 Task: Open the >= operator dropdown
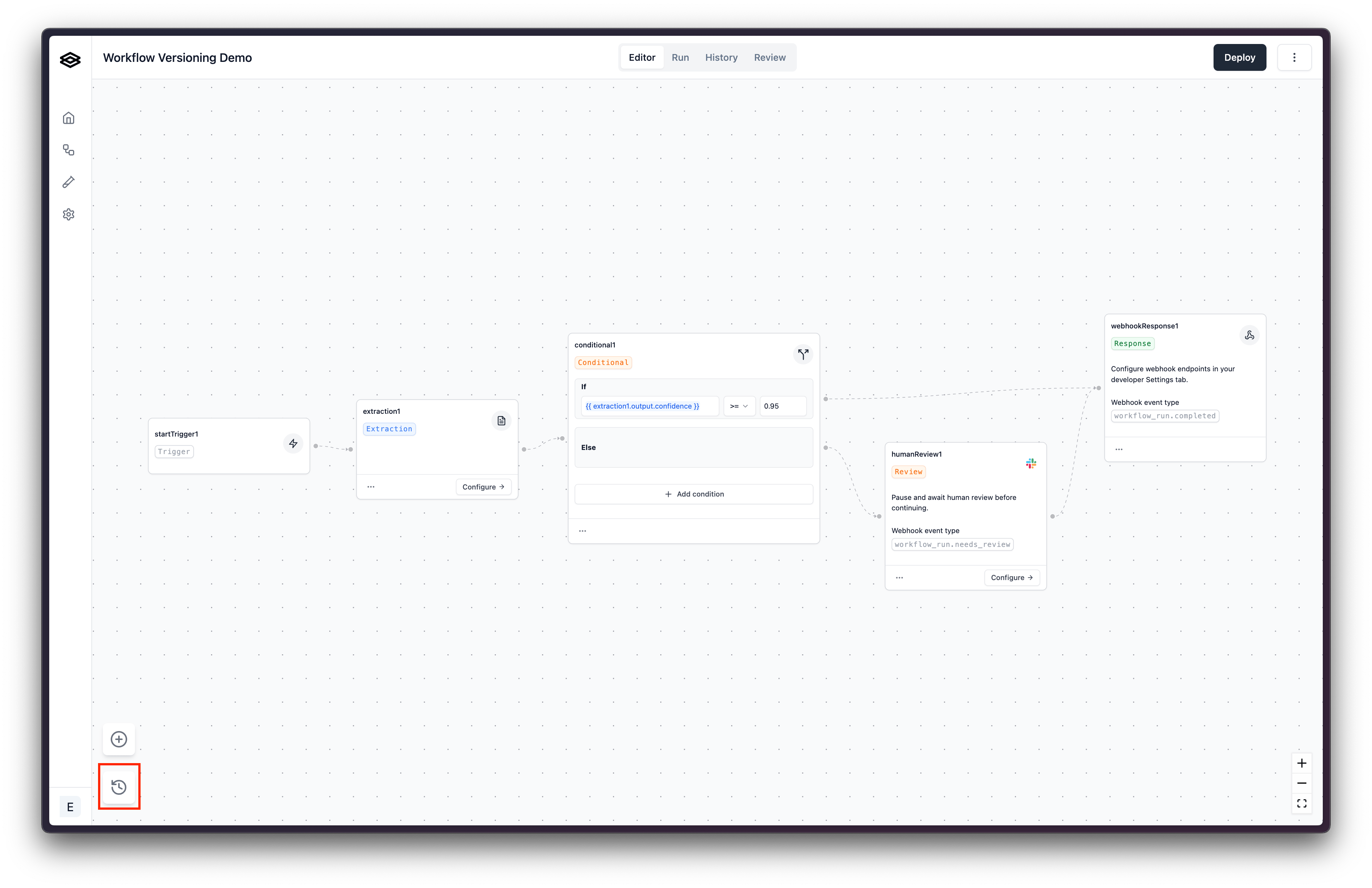pos(739,406)
